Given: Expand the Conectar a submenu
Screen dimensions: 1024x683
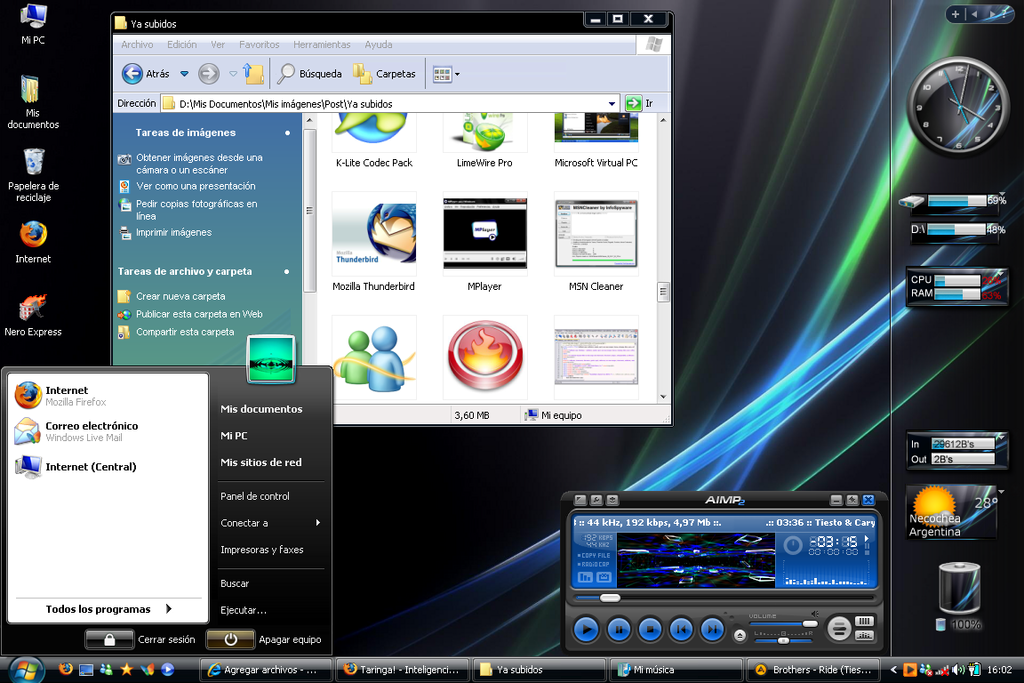Looking at the screenshot, I should click(x=272, y=523).
